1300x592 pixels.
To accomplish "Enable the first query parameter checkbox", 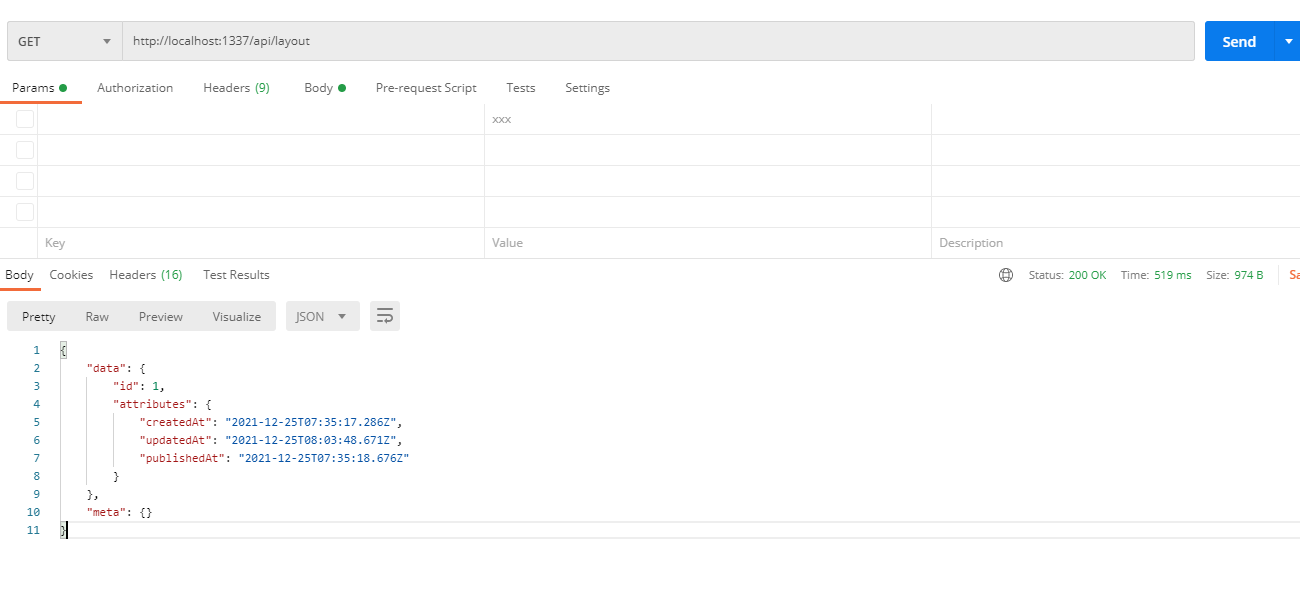I will [x=25, y=118].
